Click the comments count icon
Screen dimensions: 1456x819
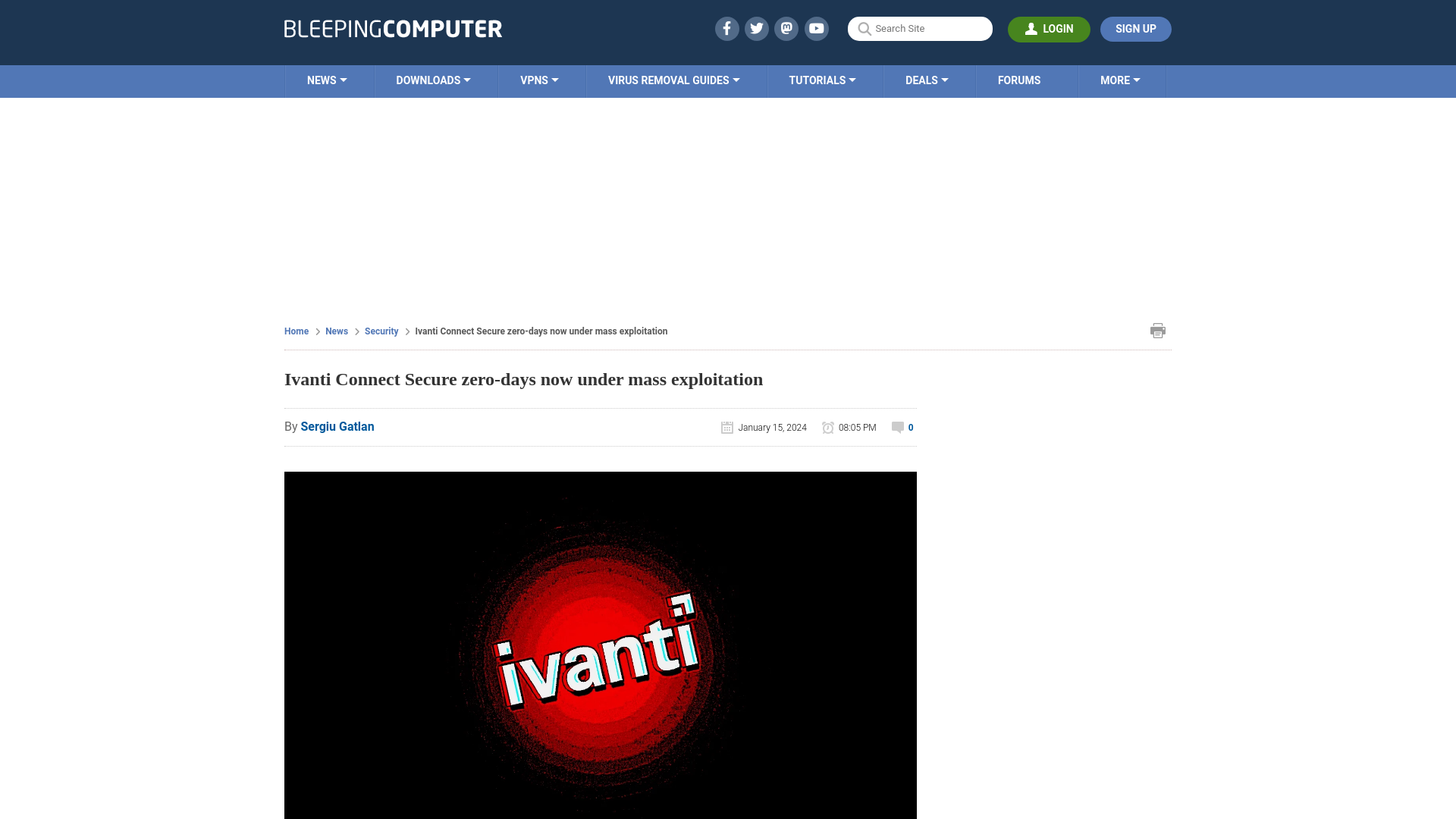click(898, 427)
